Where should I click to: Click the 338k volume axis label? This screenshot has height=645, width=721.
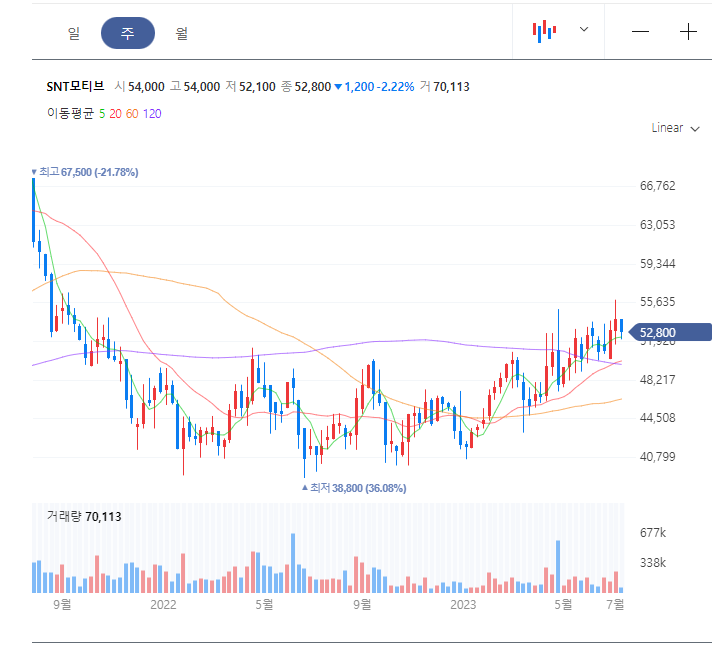click(x=653, y=563)
